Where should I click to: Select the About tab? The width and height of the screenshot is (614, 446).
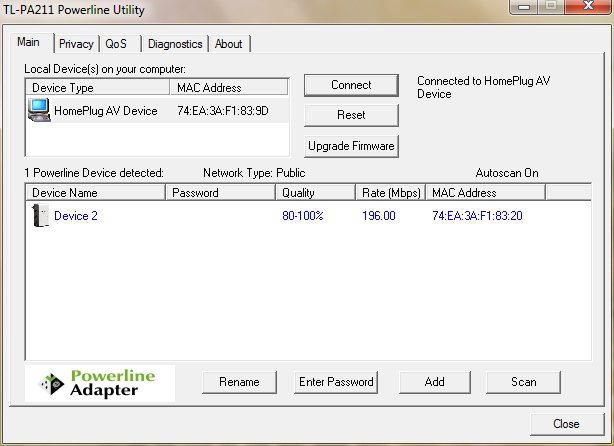point(229,44)
